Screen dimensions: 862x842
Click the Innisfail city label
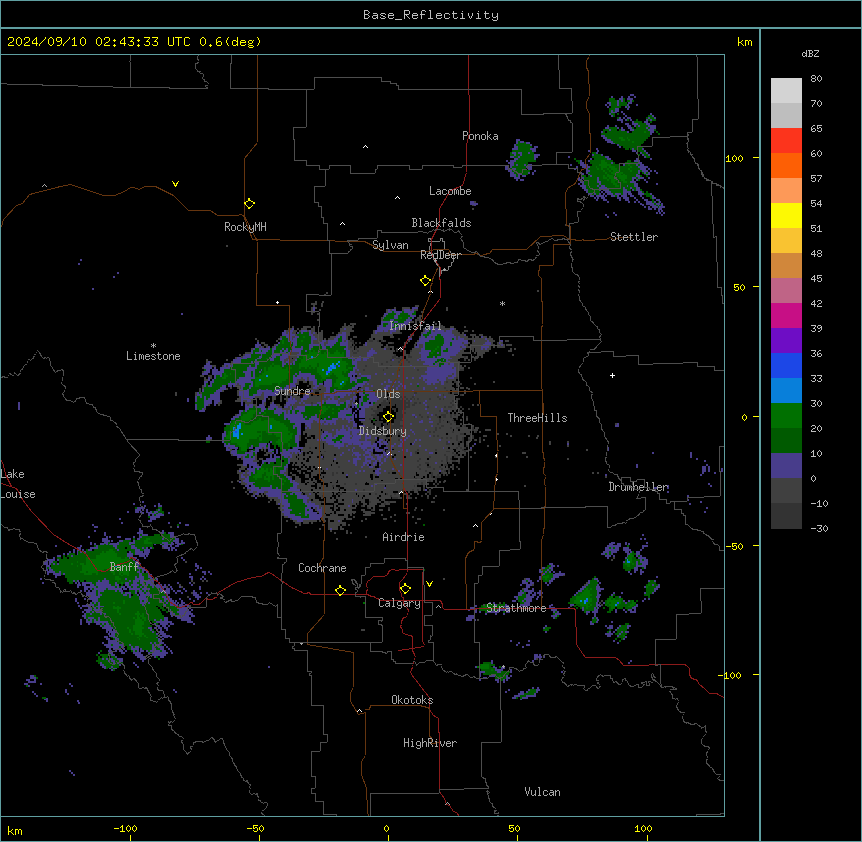pyautogui.click(x=415, y=326)
